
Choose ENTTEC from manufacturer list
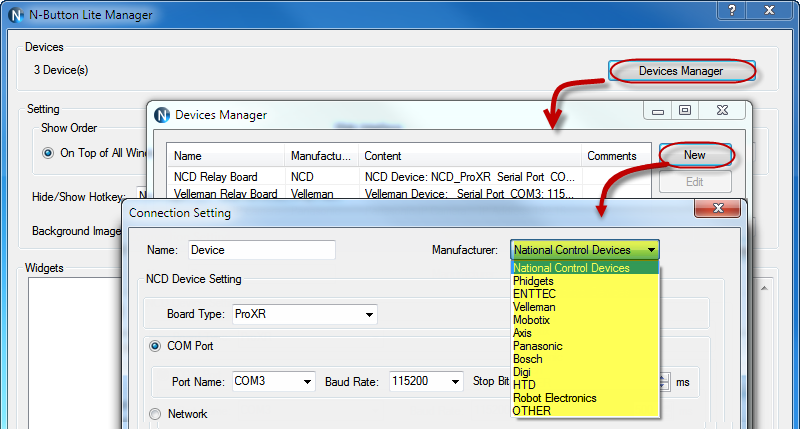[585, 294]
